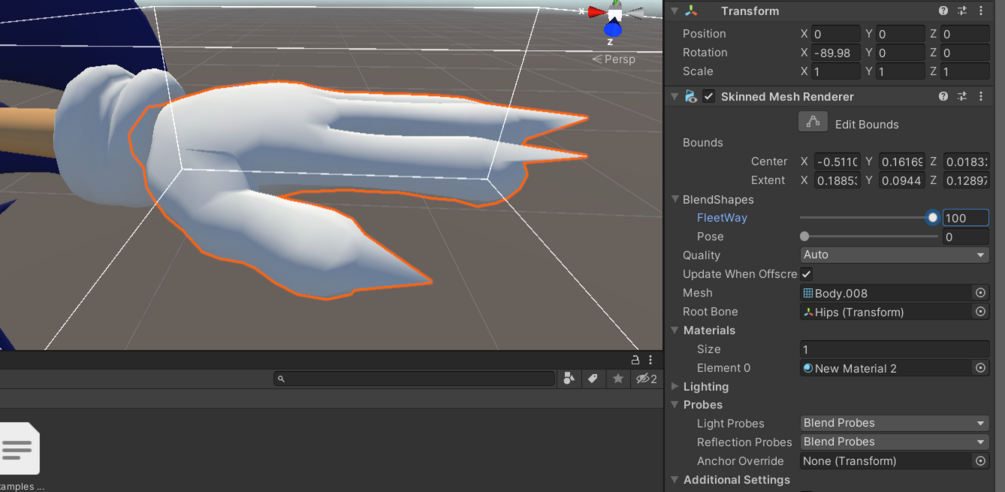This screenshot has height=492, width=1005.
Task: Open Skinned Mesh Renderer preset icon
Action: tap(962, 97)
